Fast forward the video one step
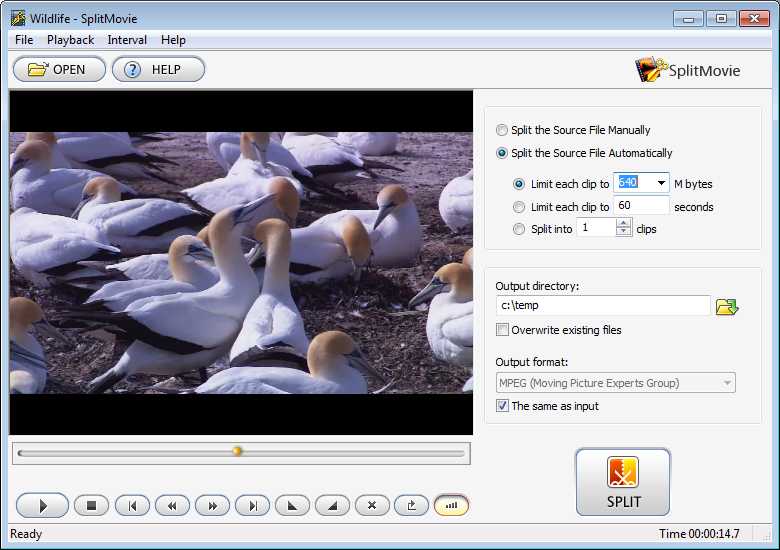This screenshot has width=780, height=550. [212, 506]
